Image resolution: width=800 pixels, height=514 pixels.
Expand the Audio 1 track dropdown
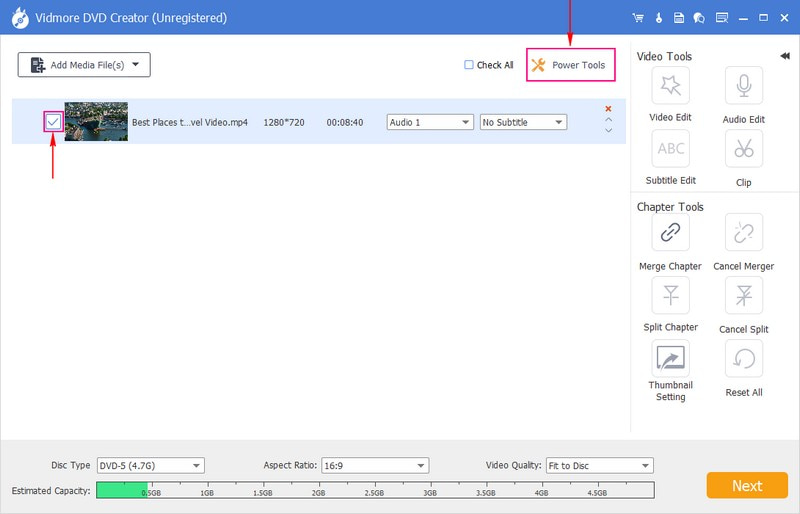pos(430,122)
